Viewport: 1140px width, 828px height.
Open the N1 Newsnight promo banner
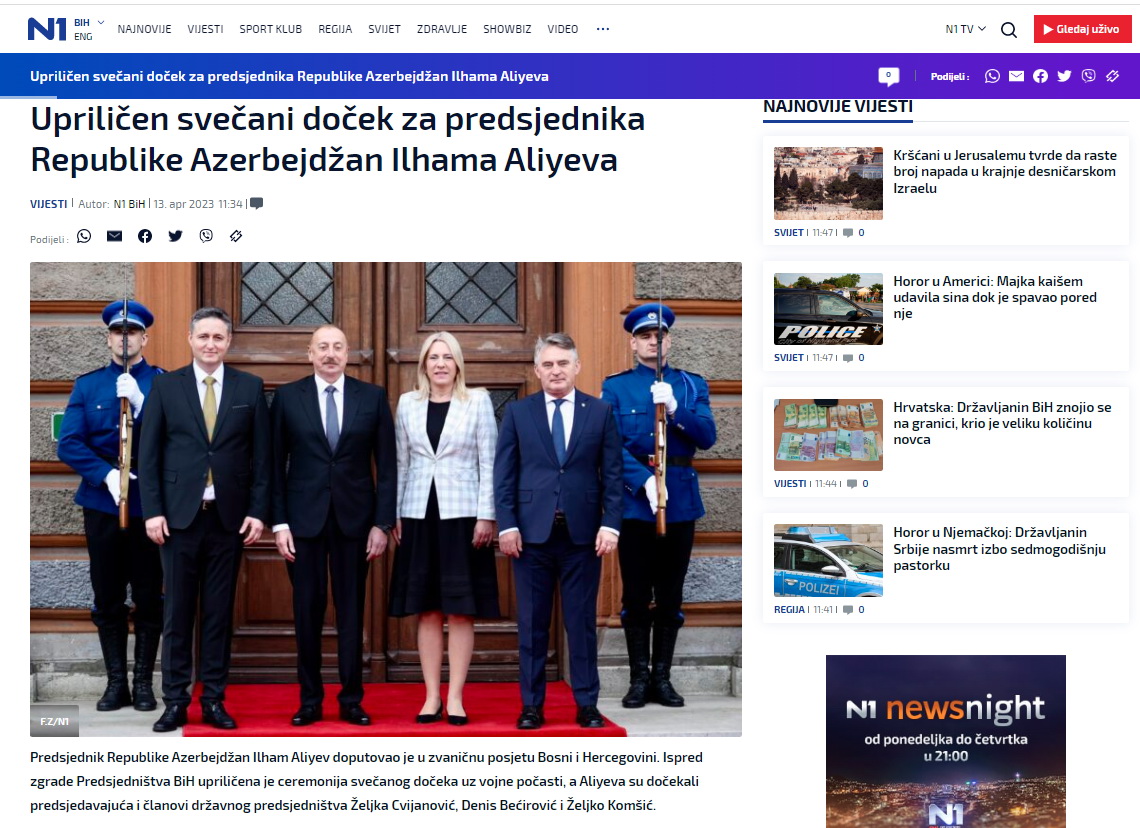pyautogui.click(x=945, y=740)
